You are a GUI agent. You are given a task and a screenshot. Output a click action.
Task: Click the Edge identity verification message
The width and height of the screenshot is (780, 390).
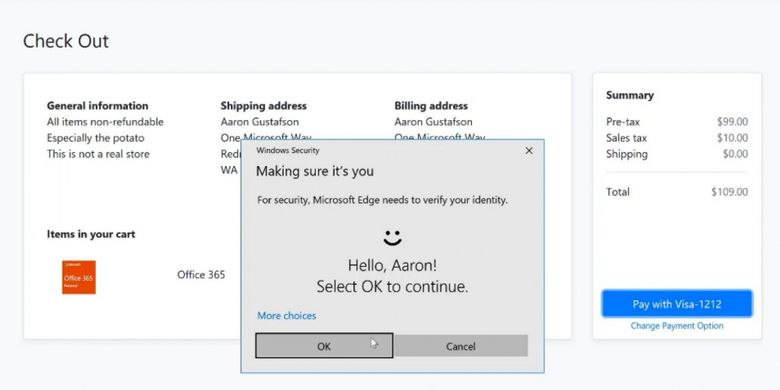pyautogui.click(x=383, y=200)
